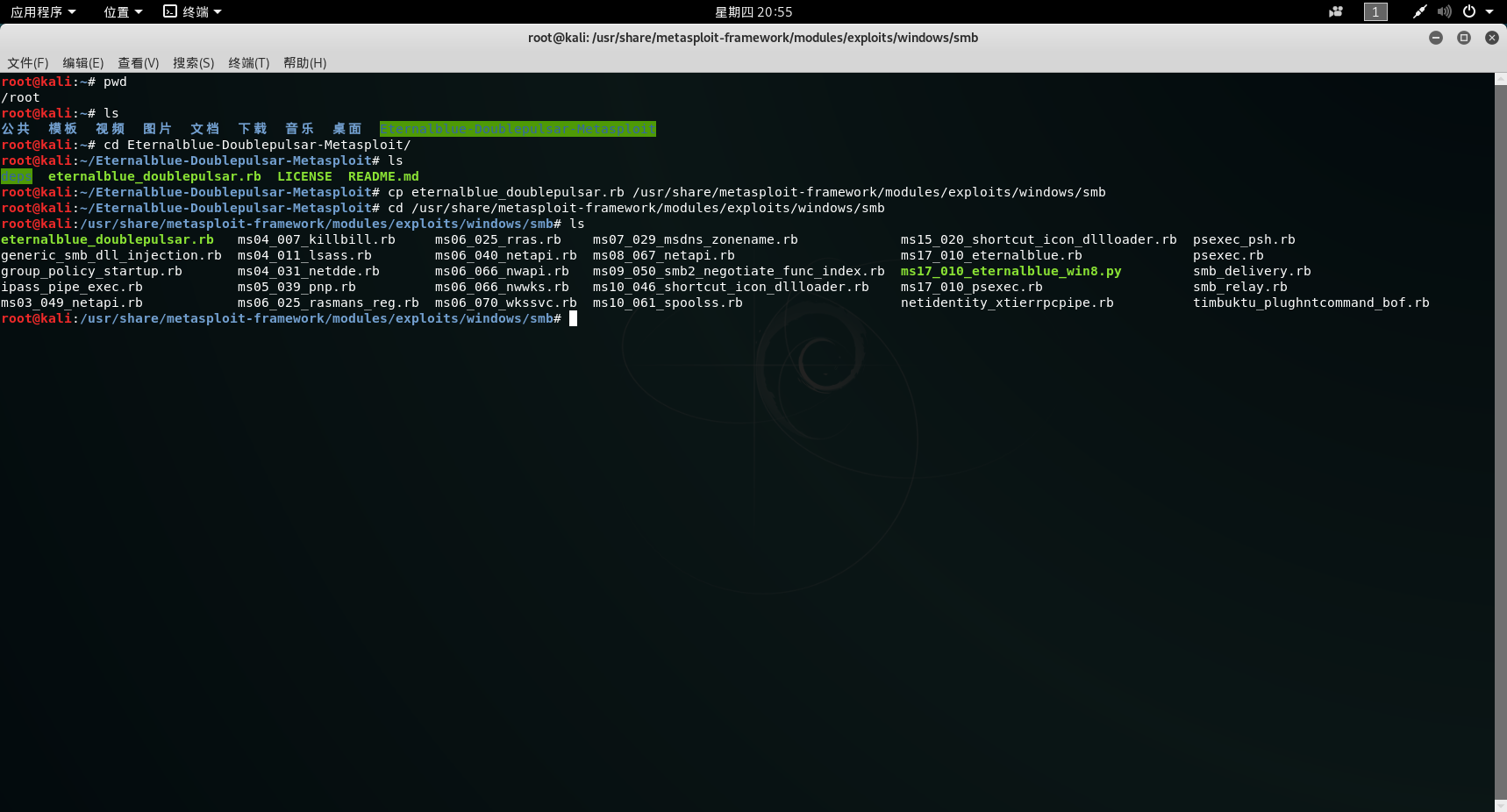Click ms06_025_rasmans_reg.rb file name

[x=328, y=303]
